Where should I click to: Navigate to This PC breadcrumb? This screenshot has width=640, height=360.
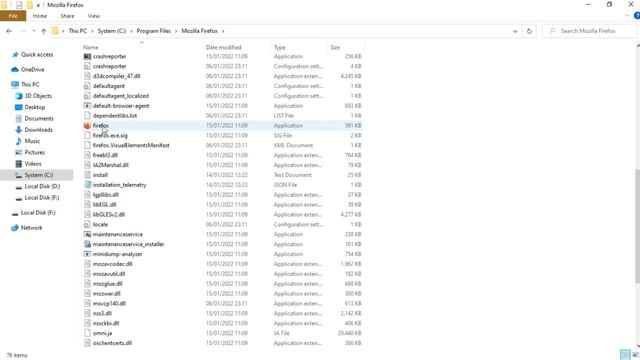78,31
